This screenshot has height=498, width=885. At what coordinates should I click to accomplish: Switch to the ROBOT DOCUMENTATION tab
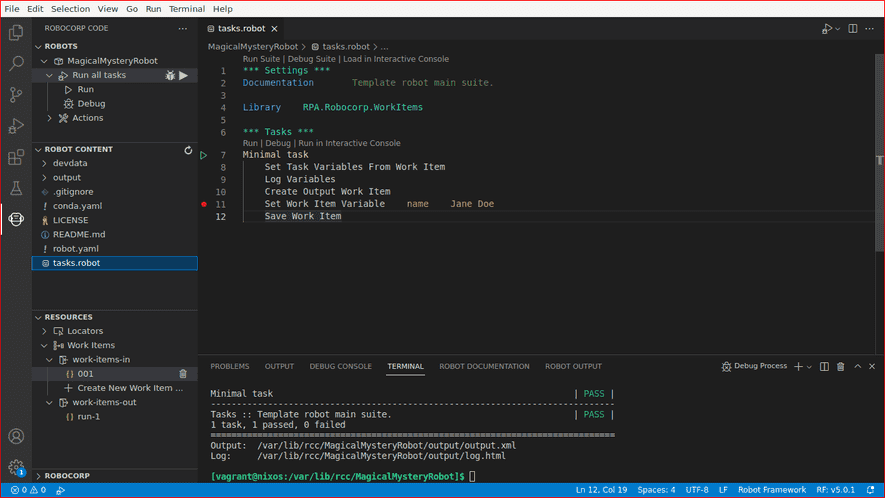pyautogui.click(x=484, y=366)
